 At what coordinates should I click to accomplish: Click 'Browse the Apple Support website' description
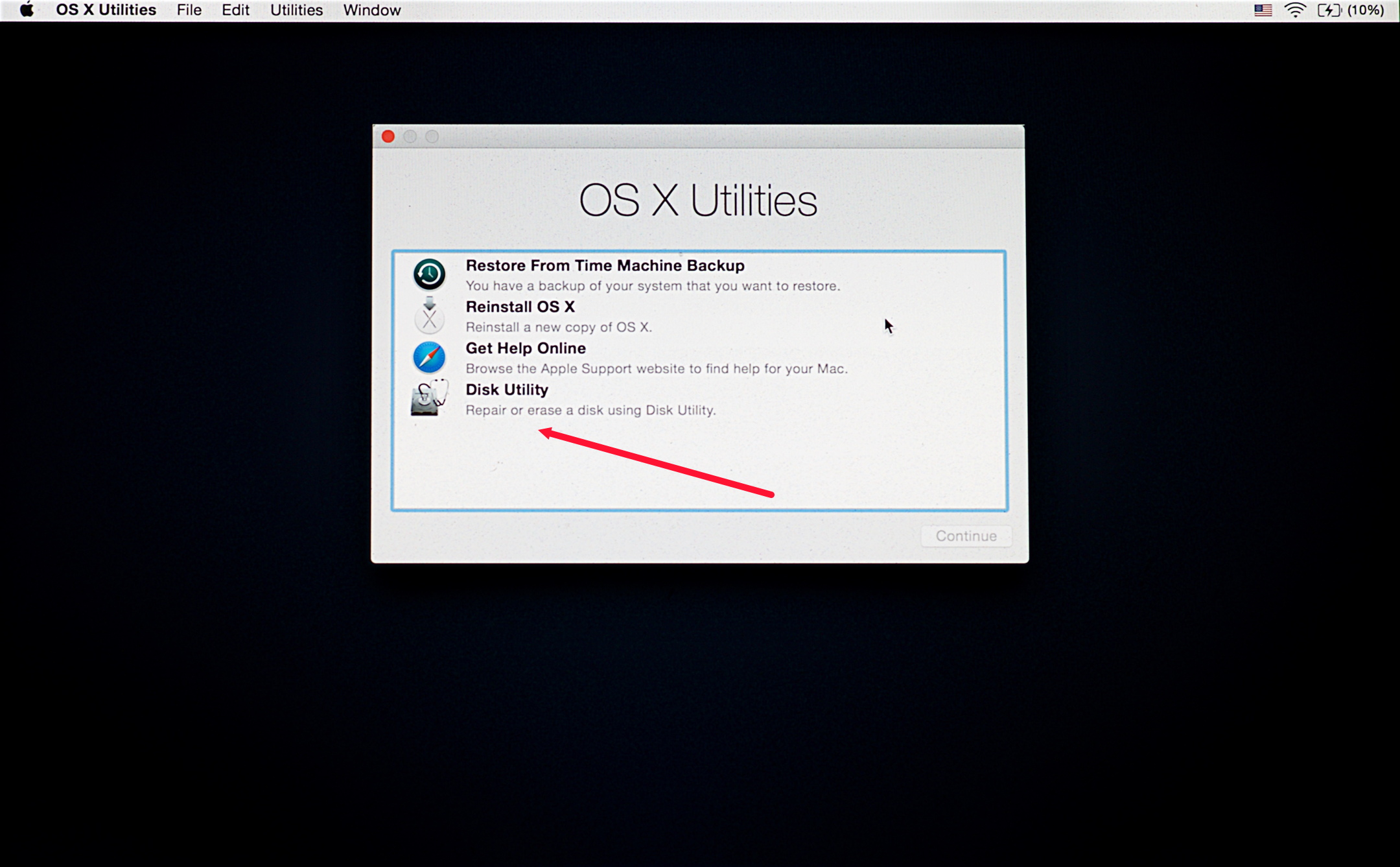coord(657,369)
